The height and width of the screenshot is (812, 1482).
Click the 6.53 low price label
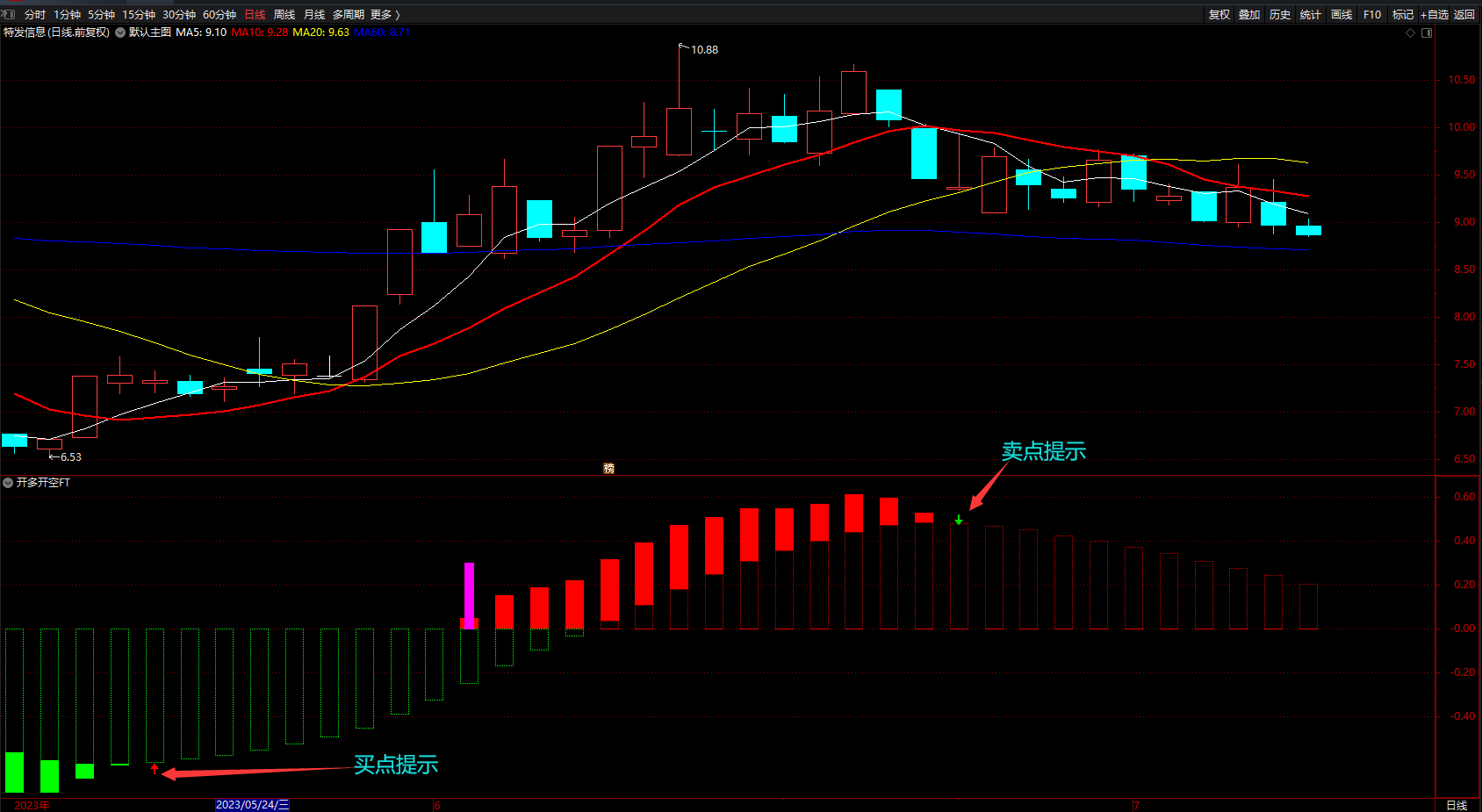point(71,457)
